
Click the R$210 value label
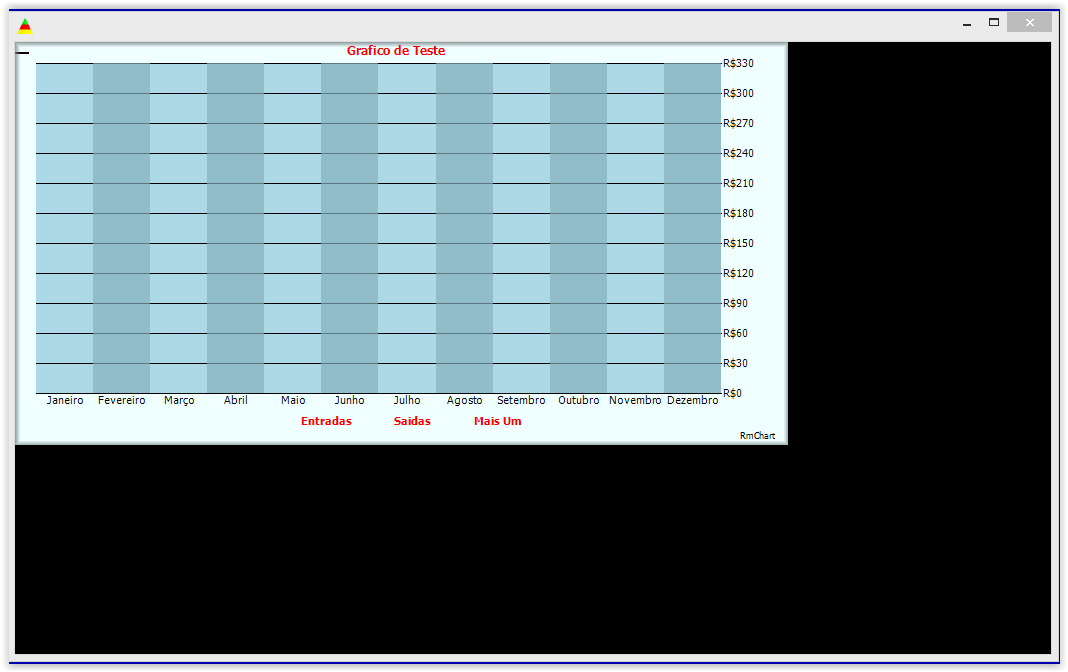pyautogui.click(x=738, y=183)
